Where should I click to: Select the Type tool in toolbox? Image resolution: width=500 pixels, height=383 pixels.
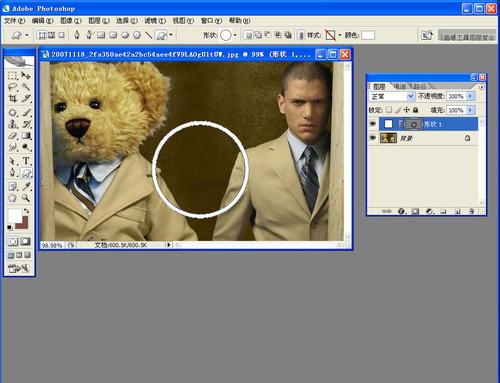[x=26, y=161]
